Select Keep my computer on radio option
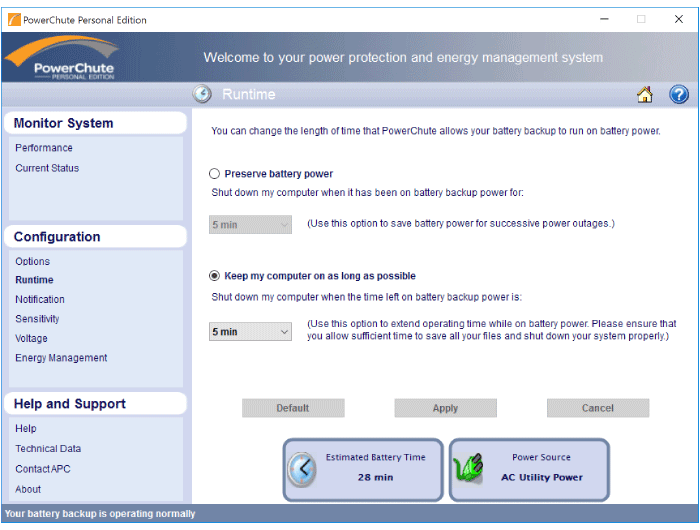 click(x=215, y=276)
